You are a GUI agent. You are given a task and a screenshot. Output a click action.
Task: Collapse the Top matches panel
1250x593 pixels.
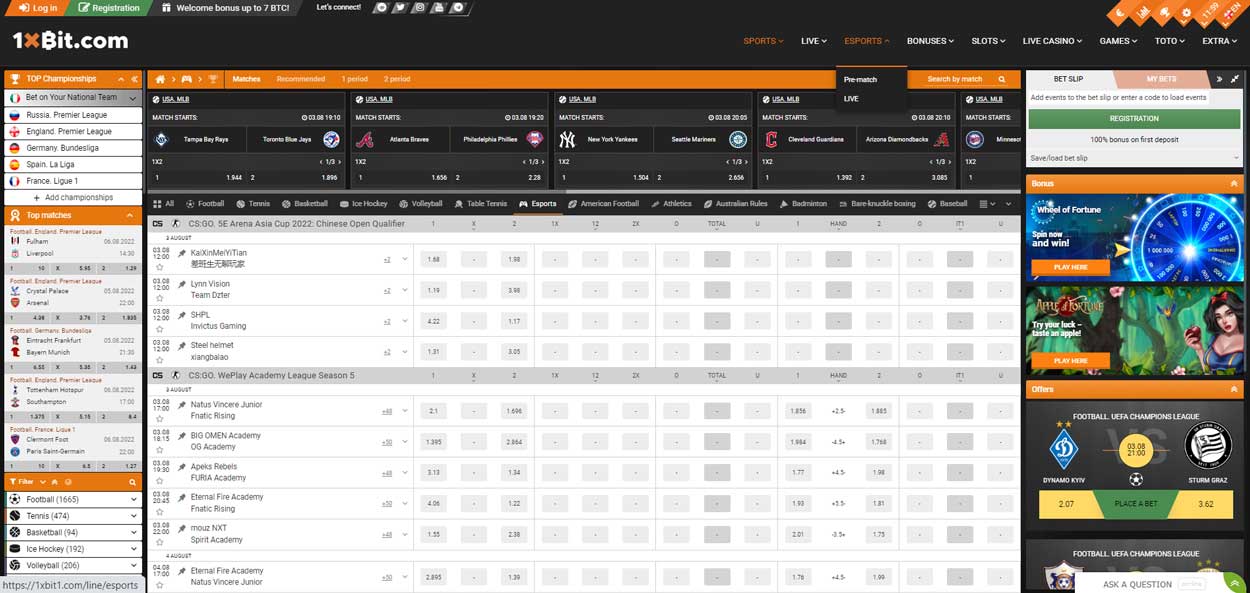coord(130,215)
